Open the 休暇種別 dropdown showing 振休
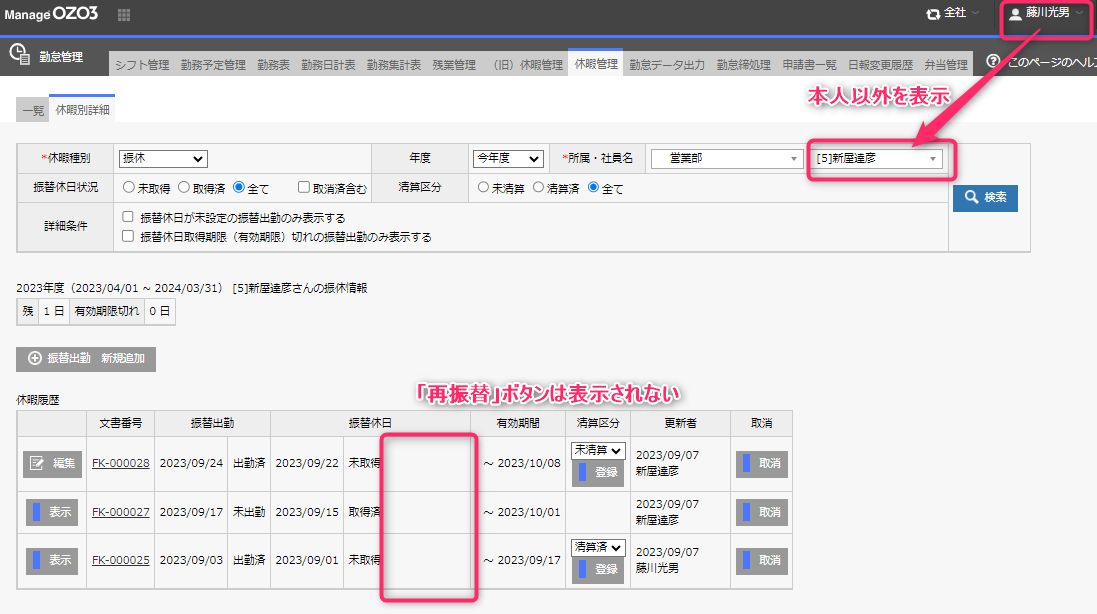This screenshot has width=1097, height=614. [x=162, y=159]
